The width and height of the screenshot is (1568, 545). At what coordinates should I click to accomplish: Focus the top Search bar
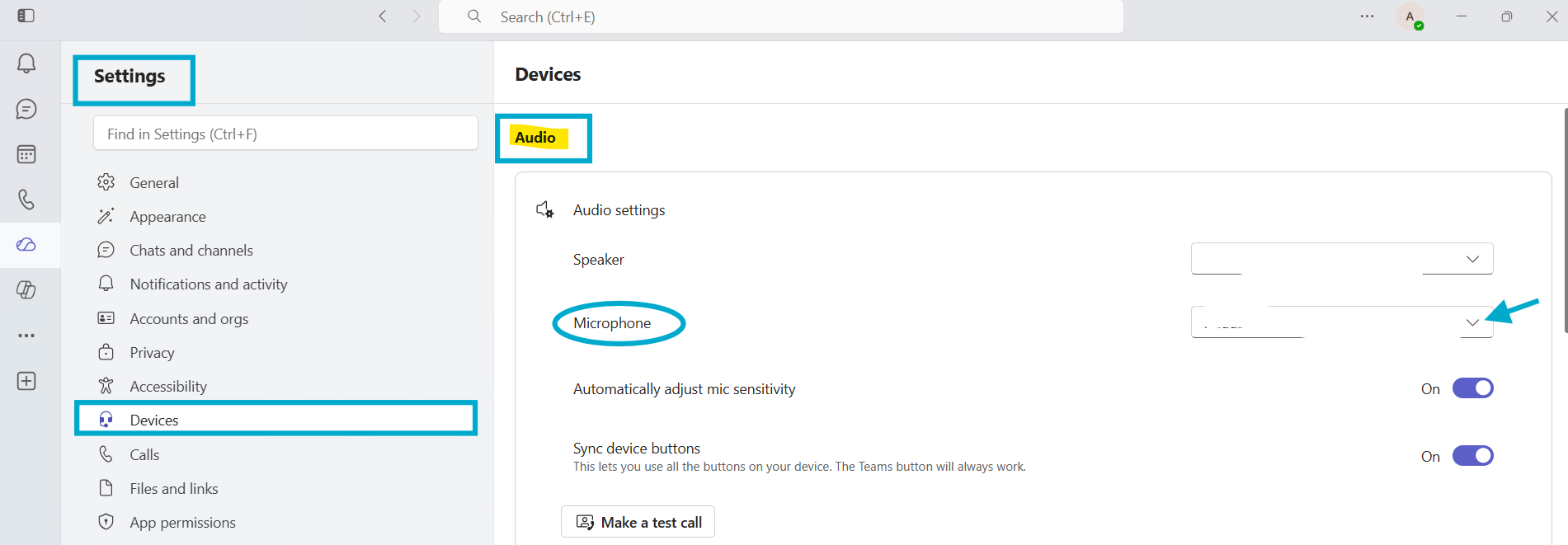tap(780, 16)
